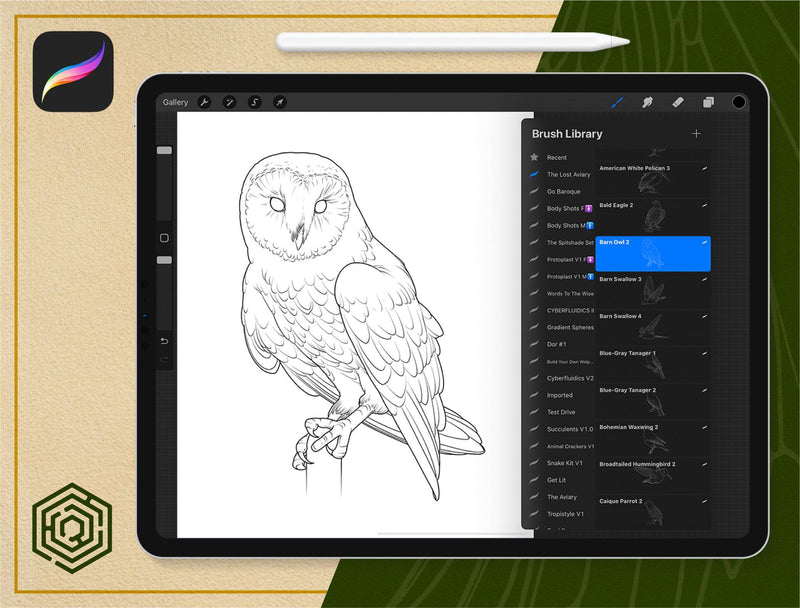Tap the undo arrow
This screenshot has height=608, width=800.
point(164,340)
